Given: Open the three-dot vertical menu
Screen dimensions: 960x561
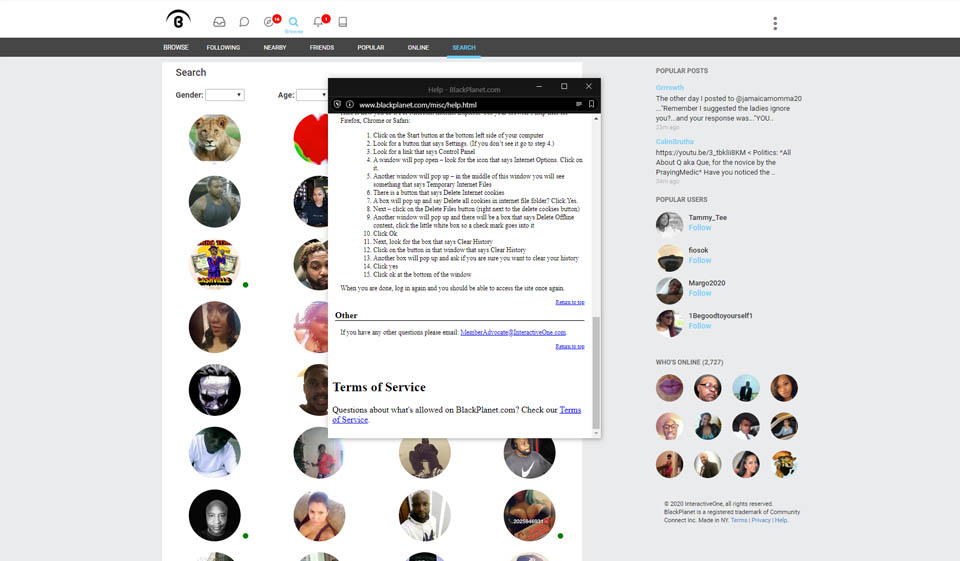Looking at the screenshot, I should (x=775, y=23).
